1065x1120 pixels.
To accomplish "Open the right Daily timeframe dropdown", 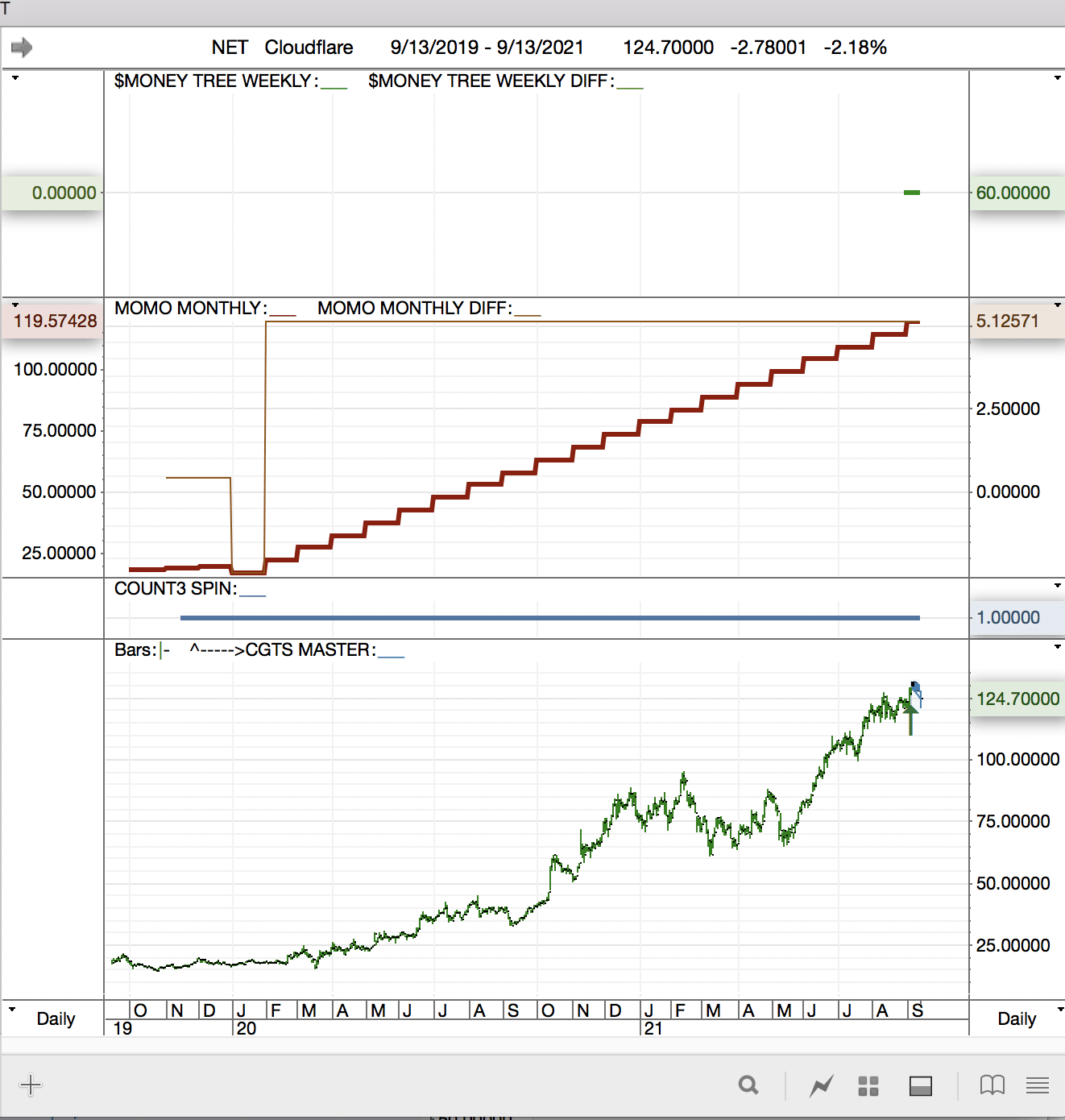I will 1060,1009.
